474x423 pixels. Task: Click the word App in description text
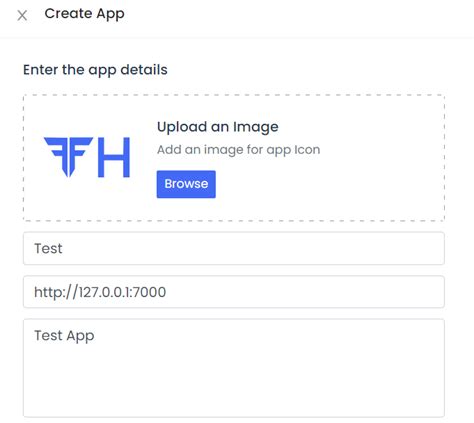click(80, 336)
